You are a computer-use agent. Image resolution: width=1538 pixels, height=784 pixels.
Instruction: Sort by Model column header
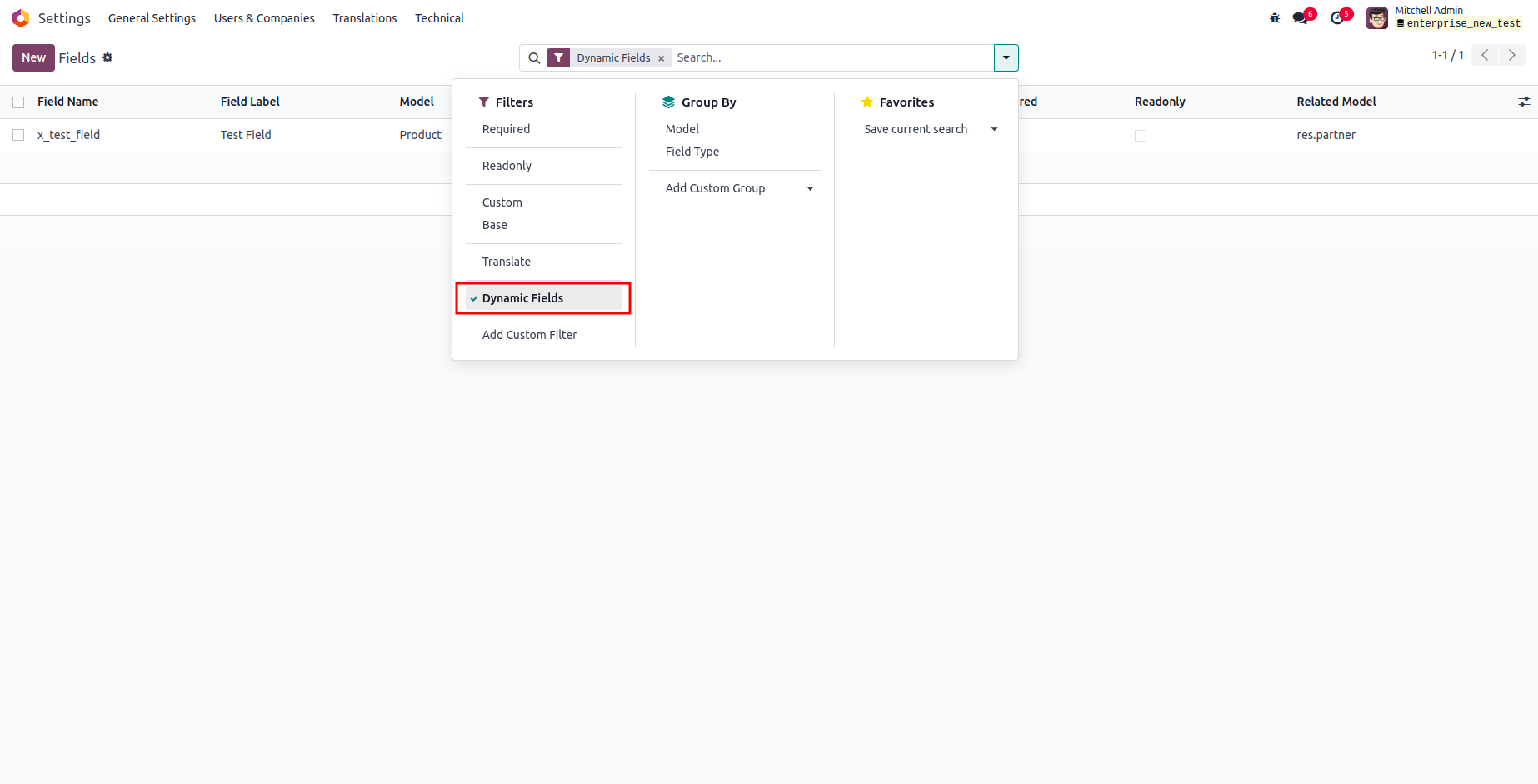coord(417,102)
